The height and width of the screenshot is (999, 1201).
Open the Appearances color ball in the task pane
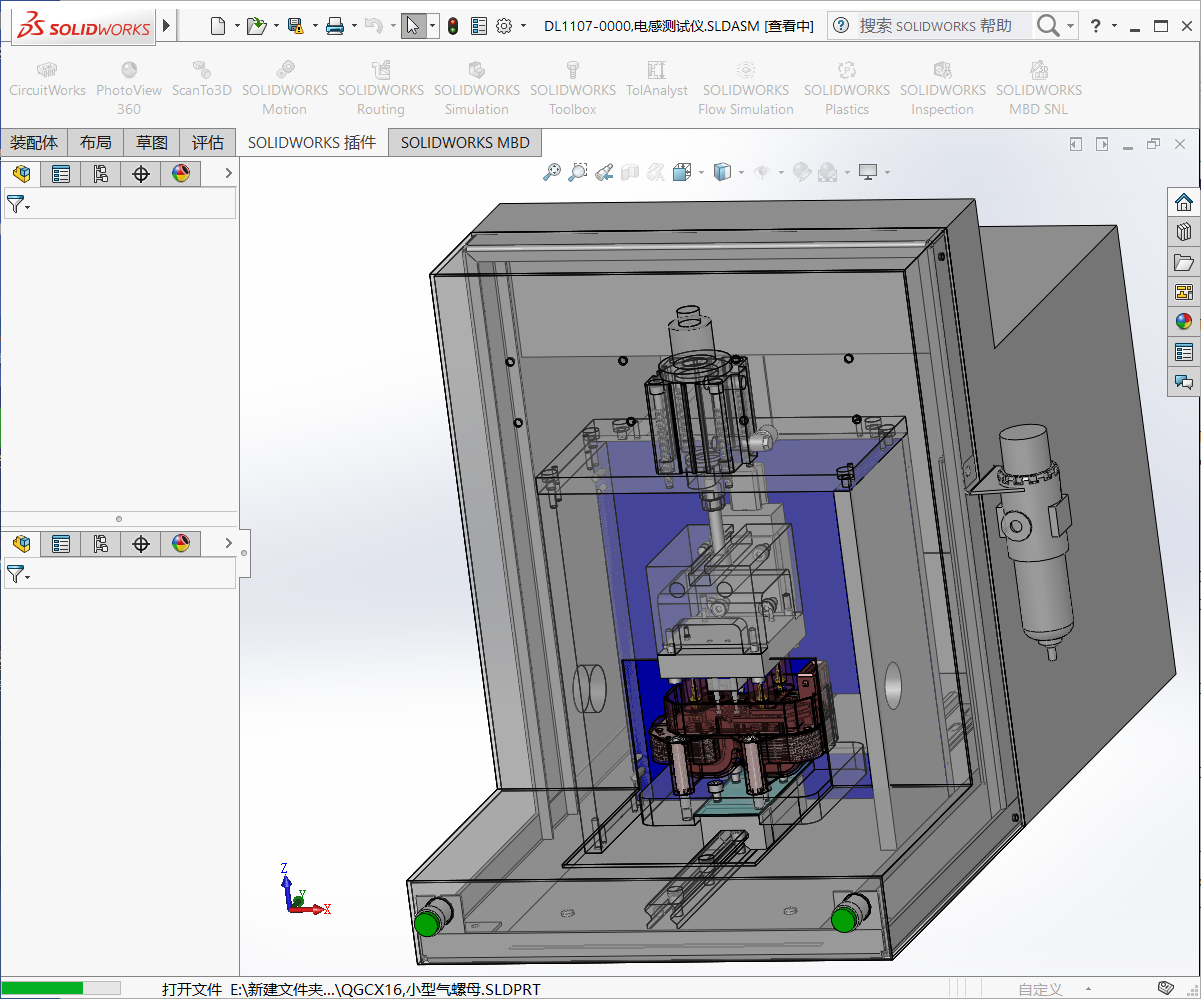pyautogui.click(x=1184, y=322)
